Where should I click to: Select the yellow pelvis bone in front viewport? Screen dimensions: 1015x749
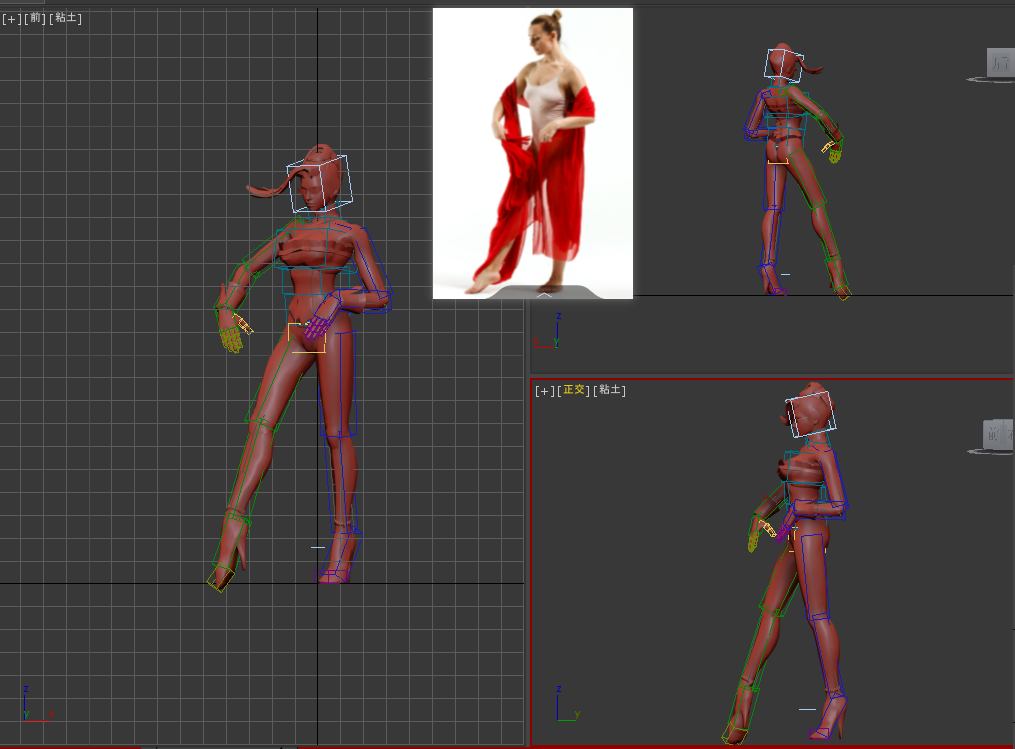(x=307, y=337)
